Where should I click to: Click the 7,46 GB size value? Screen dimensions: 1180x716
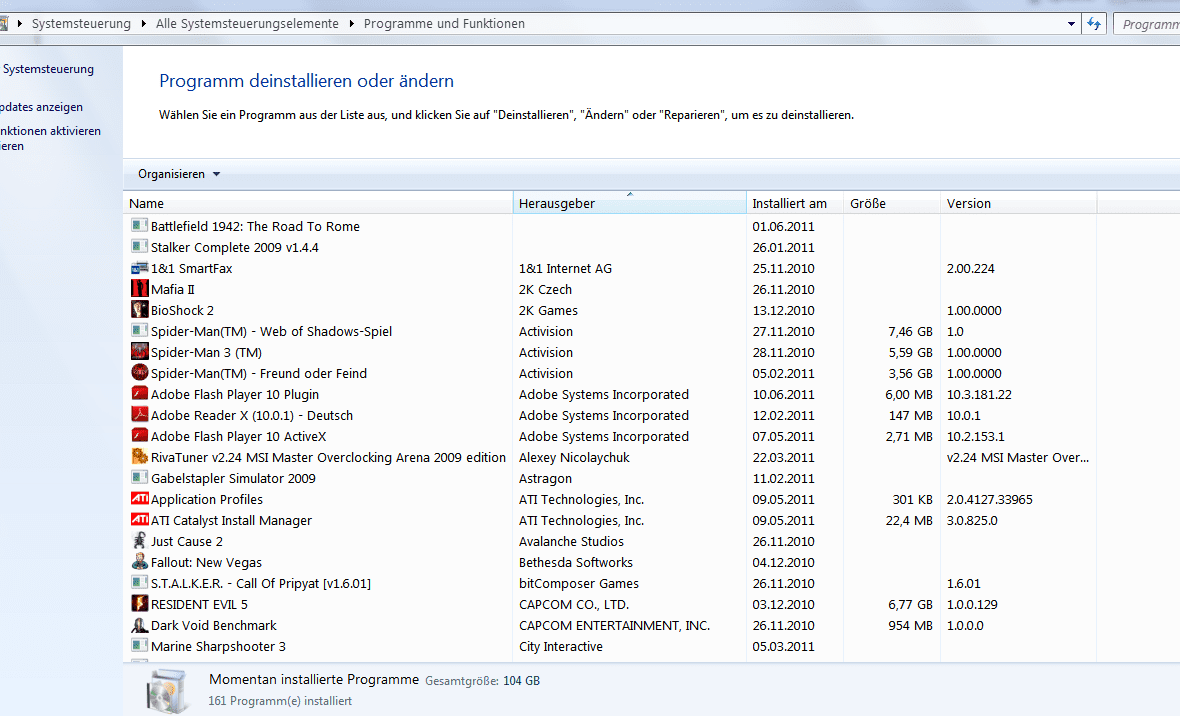(x=910, y=332)
